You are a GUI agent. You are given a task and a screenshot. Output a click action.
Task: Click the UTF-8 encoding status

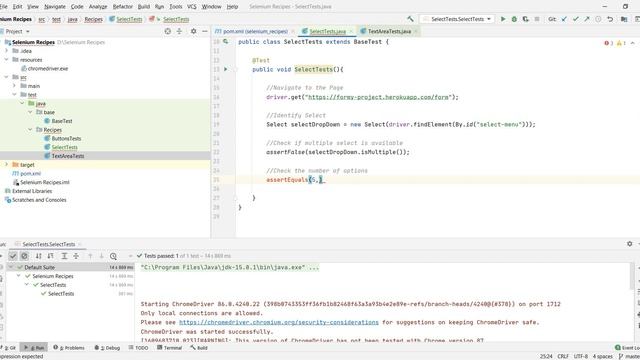click(x=580, y=356)
